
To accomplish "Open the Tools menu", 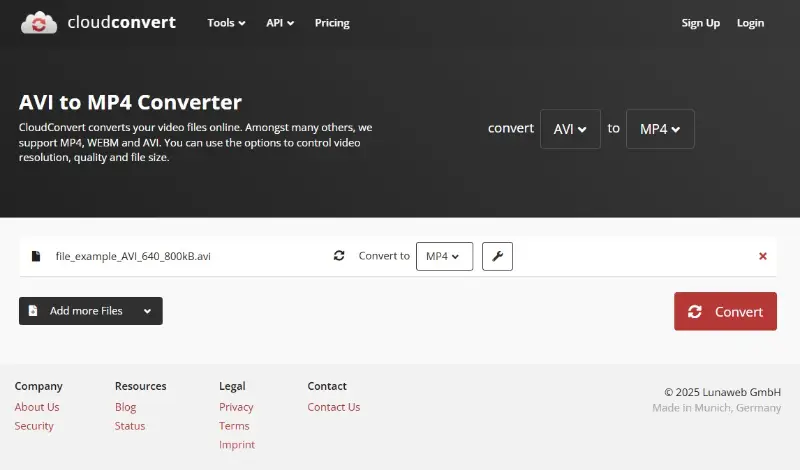I will pyautogui.click(x=226, y=23).
